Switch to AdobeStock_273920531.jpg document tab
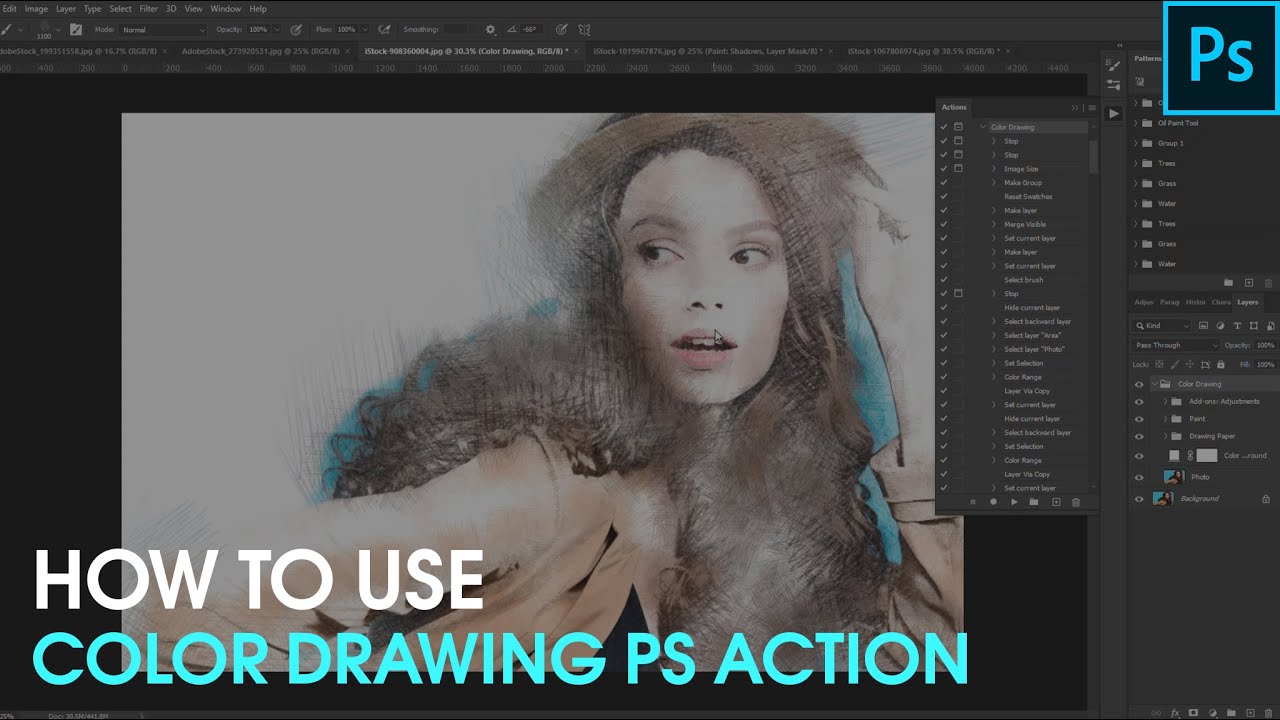The image size is (1280, 720). tap(259, 51)
